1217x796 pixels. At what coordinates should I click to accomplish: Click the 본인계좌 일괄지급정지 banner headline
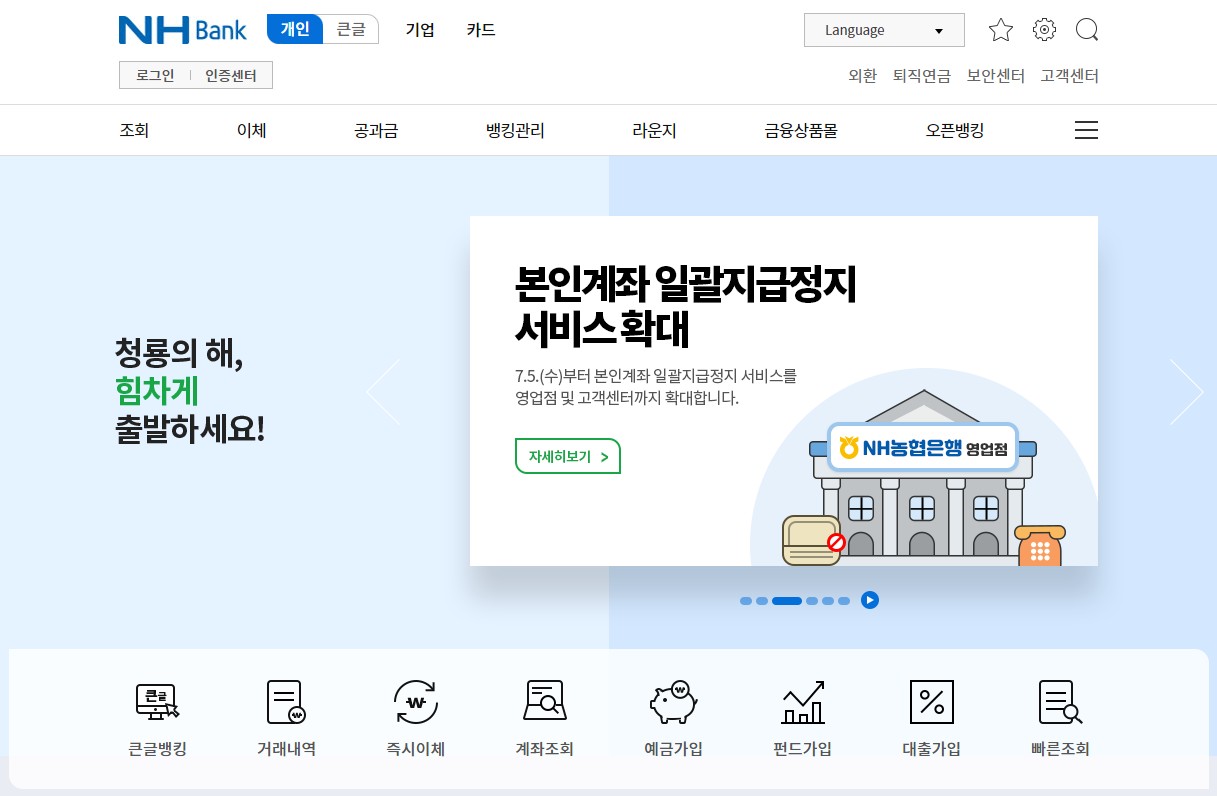point(686,305)
